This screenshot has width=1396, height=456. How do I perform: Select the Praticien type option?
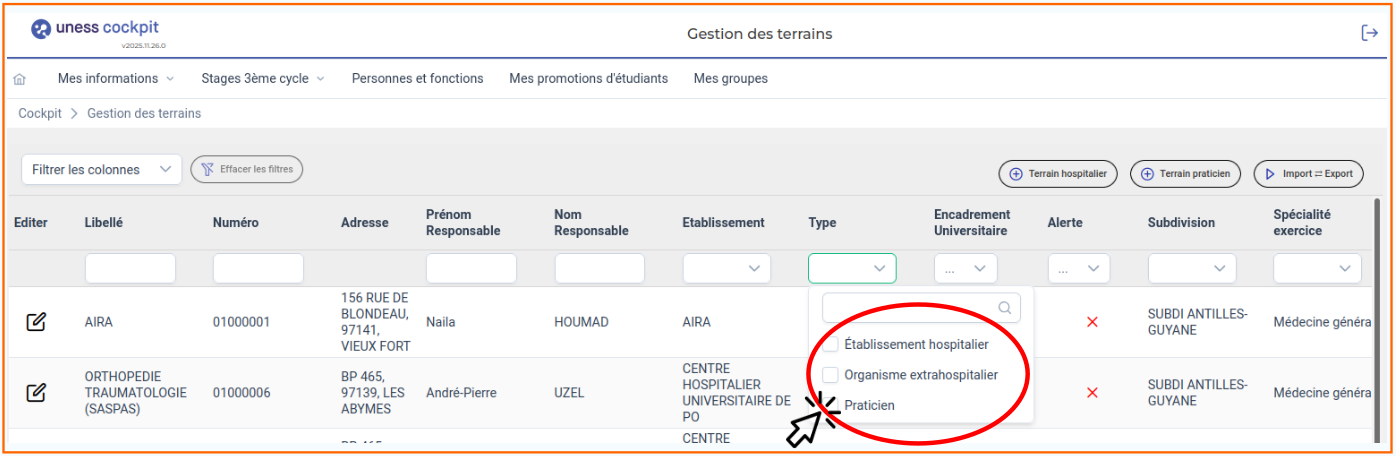869,405
